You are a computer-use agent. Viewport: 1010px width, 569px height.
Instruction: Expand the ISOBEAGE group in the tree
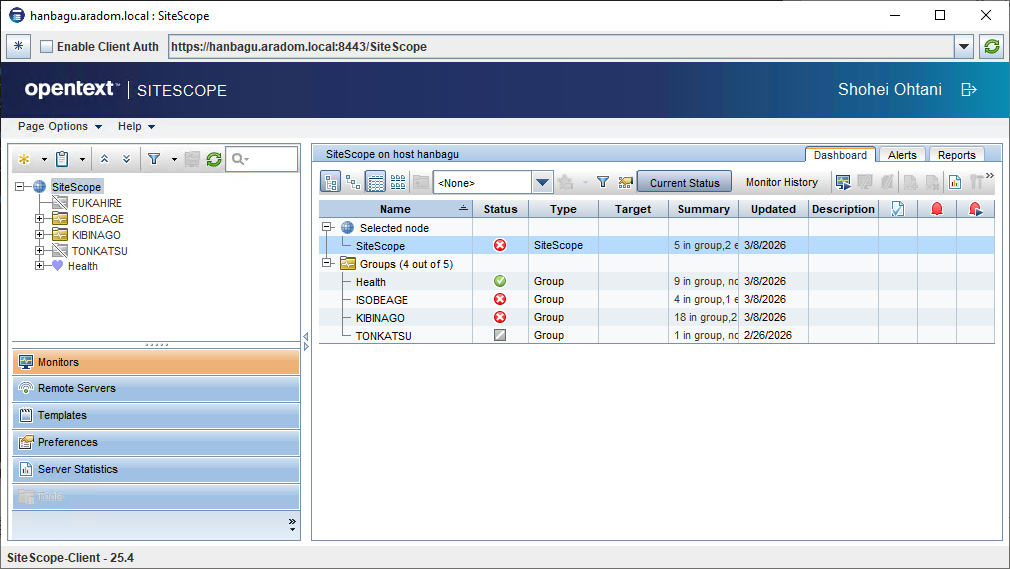[40, 218]
